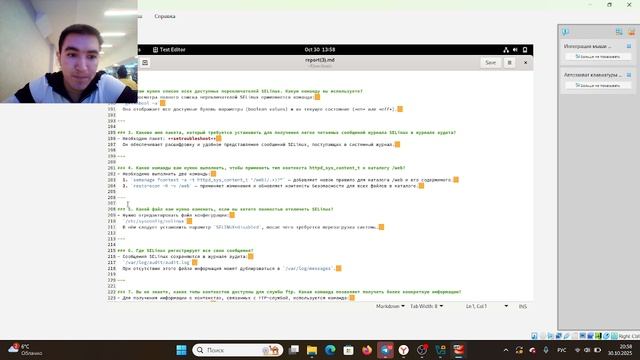Dismiss the mouse integration notification icon
The width and height of the screenshot is (640, 360).
[x=629, y=46]
